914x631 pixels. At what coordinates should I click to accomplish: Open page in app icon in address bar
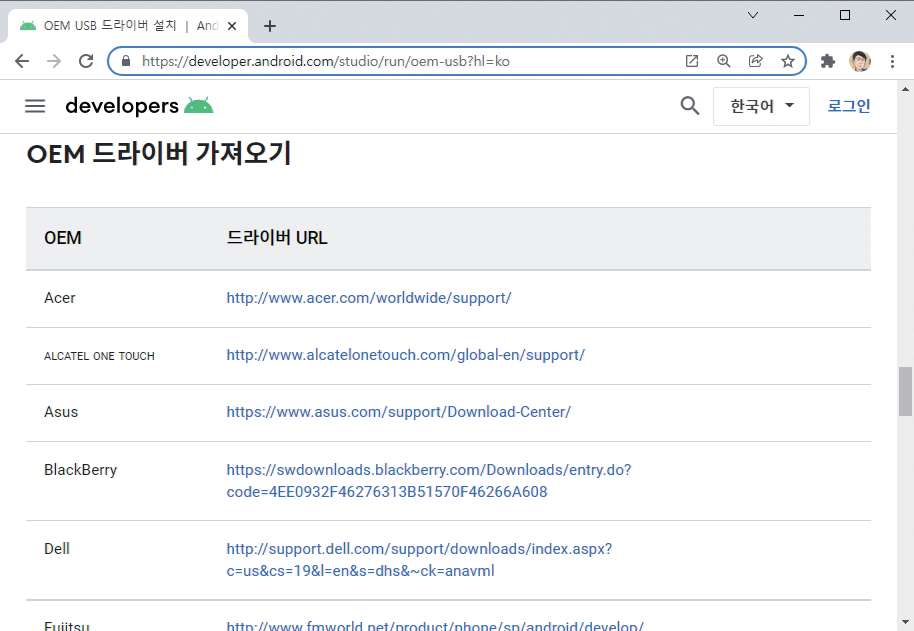[692, 61]
